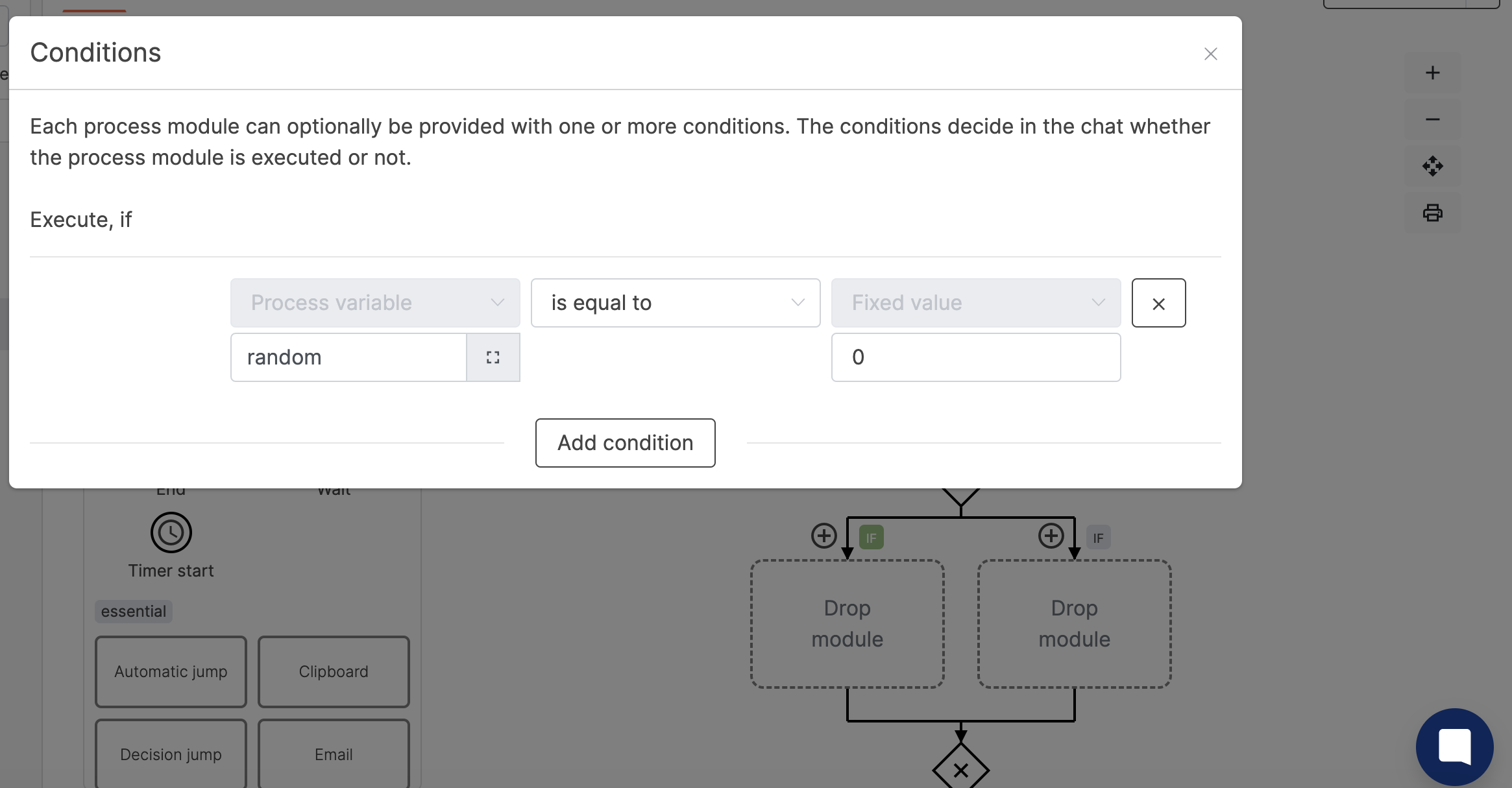Click the right IF condition badge

tap(1098, 536)
